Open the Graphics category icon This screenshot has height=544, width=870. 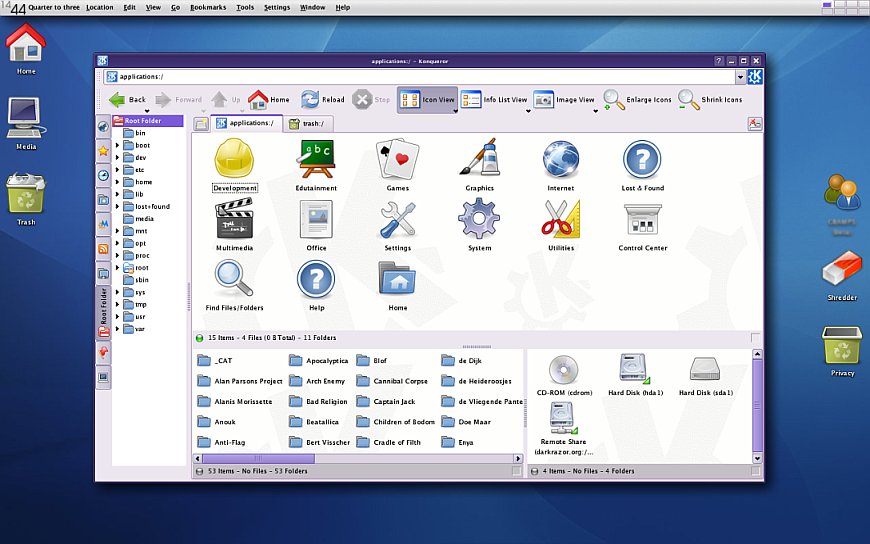pos(479,159)
